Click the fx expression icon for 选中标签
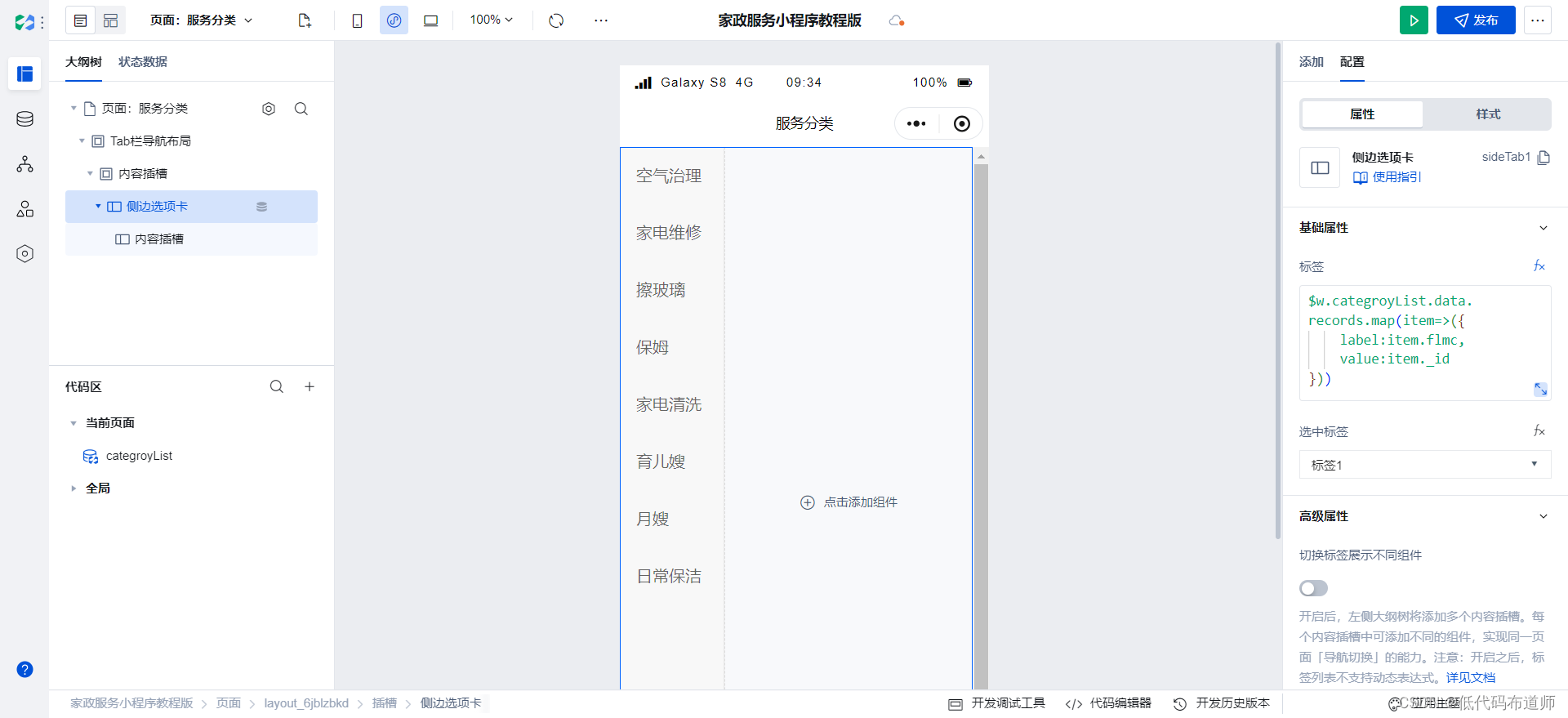Screen dimensions: 1568x718 tap(1539, 431)
